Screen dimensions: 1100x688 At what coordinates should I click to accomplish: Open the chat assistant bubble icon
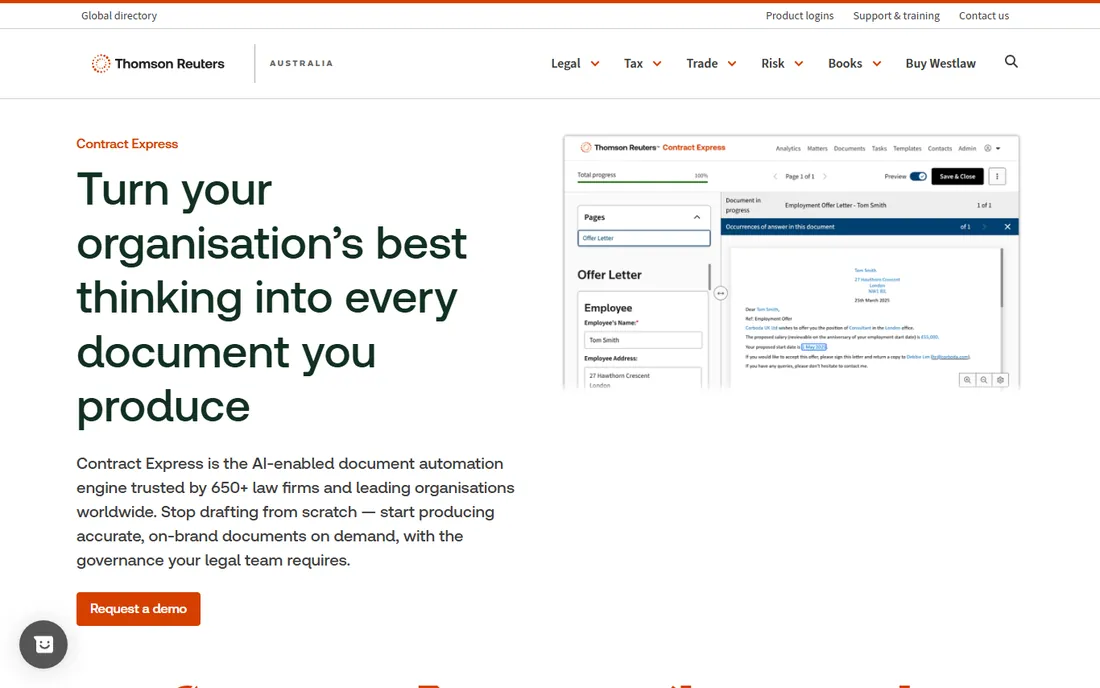click(43, 645)
